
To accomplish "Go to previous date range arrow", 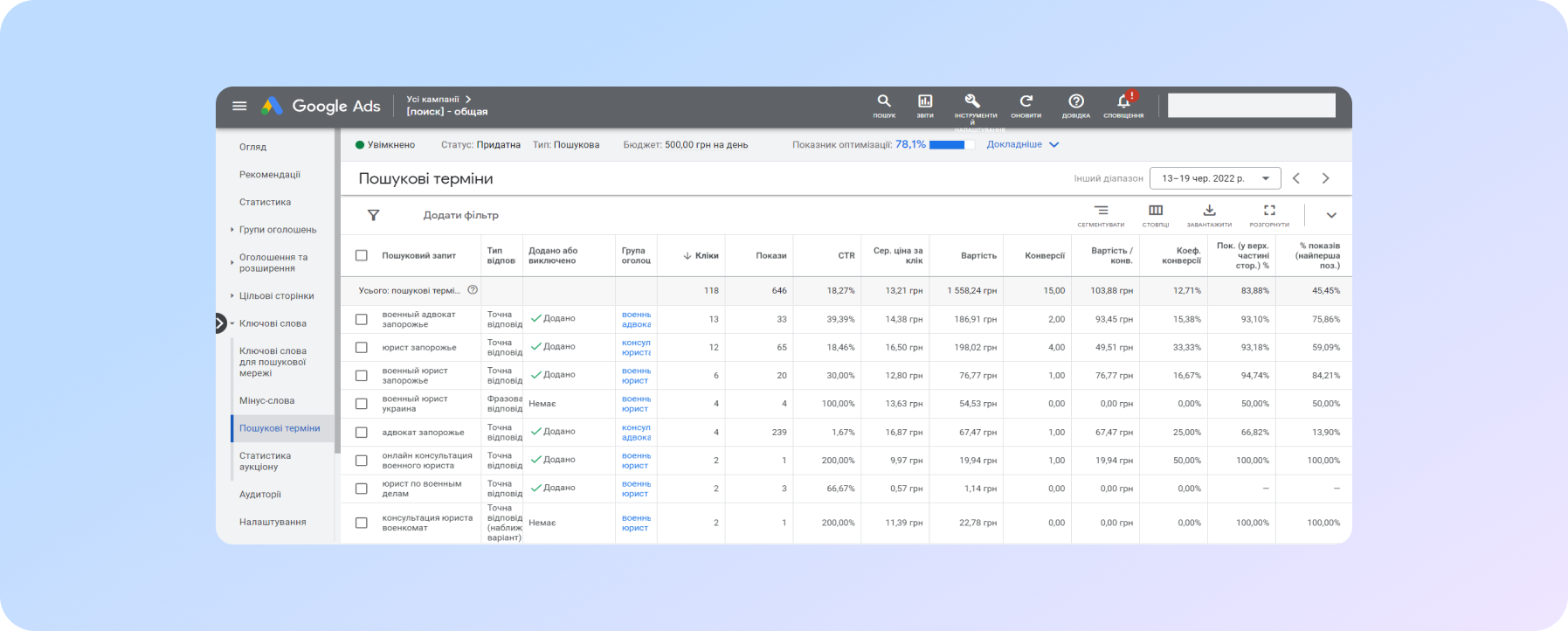I will pos(1296,178).
